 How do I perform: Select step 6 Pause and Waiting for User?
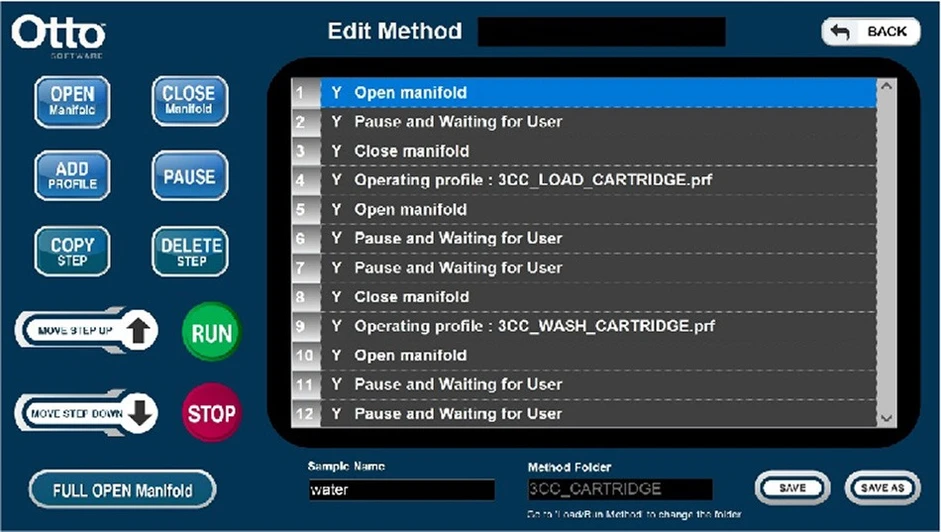(x=584, y=238)
